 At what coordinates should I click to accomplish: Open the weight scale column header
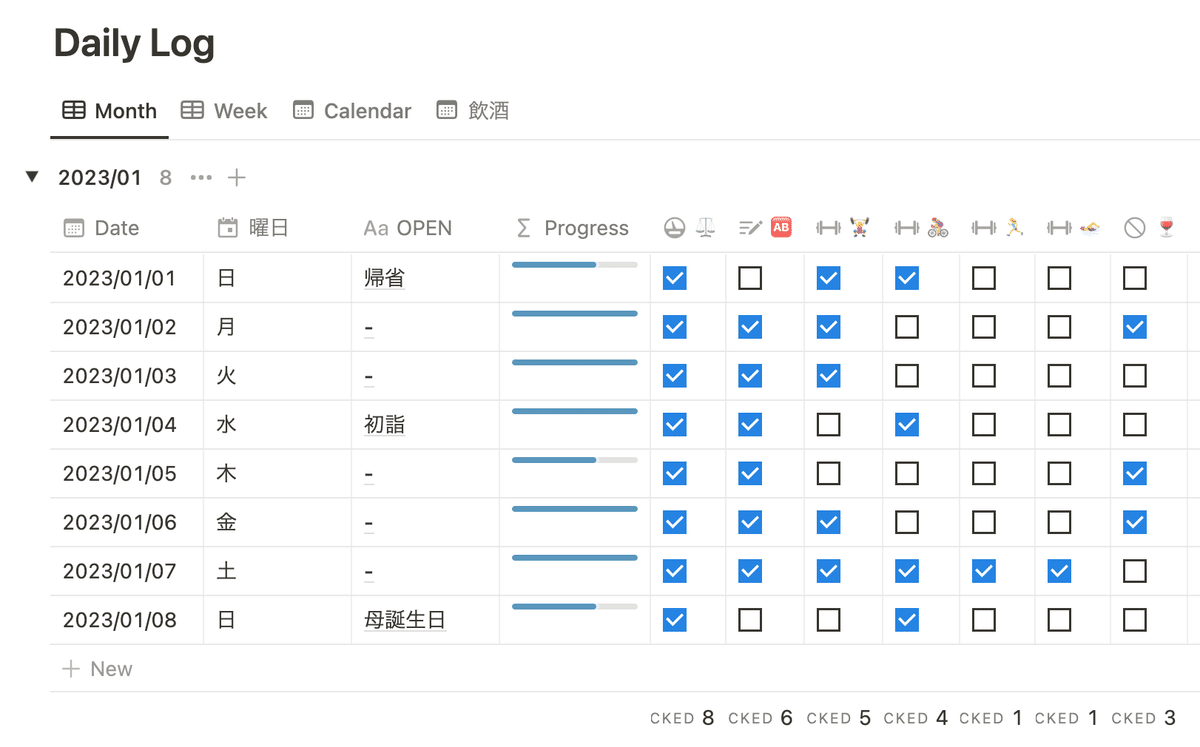pyautogui.click(x=689, y=228)
